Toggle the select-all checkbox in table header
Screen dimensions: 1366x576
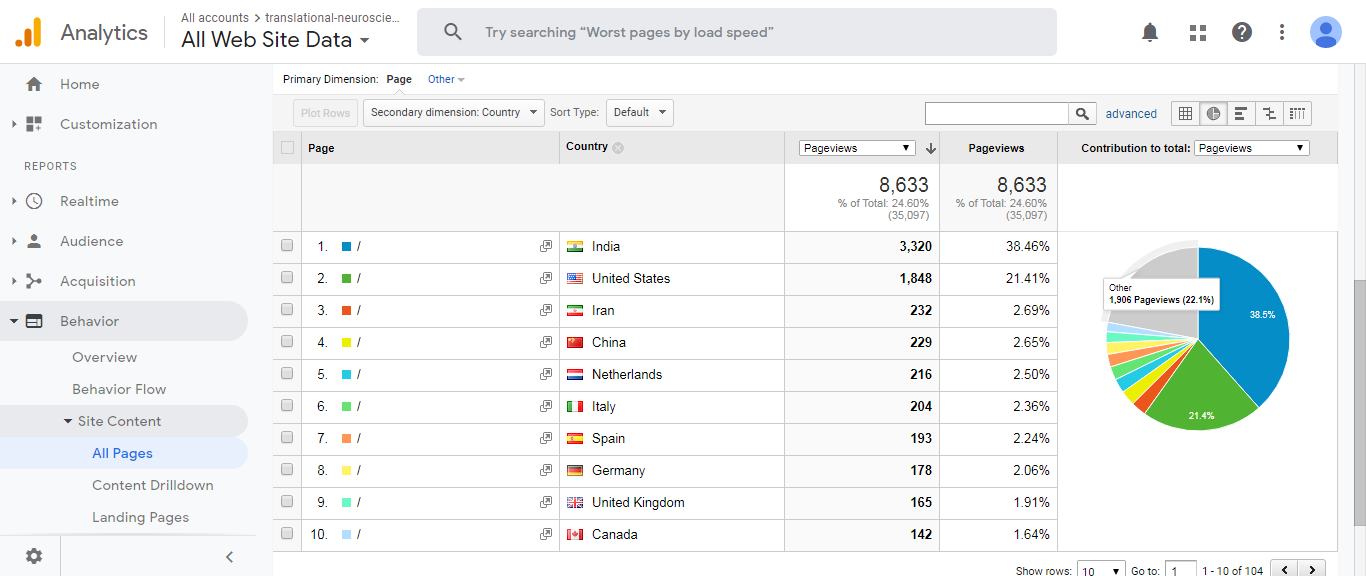(288, 148)
